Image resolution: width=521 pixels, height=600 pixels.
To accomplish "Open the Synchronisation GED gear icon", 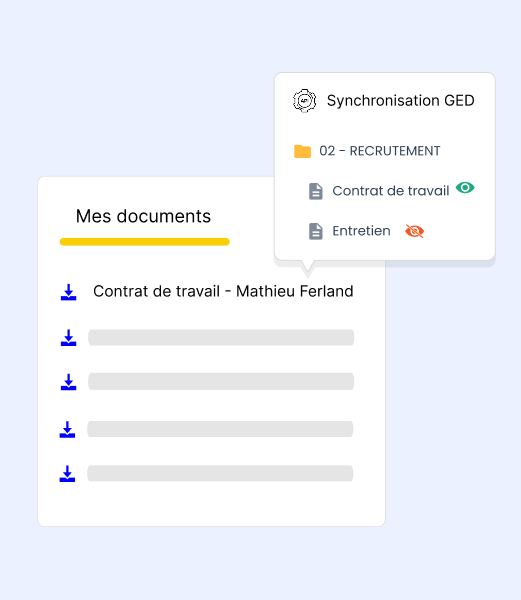I will tap(304, 101).
